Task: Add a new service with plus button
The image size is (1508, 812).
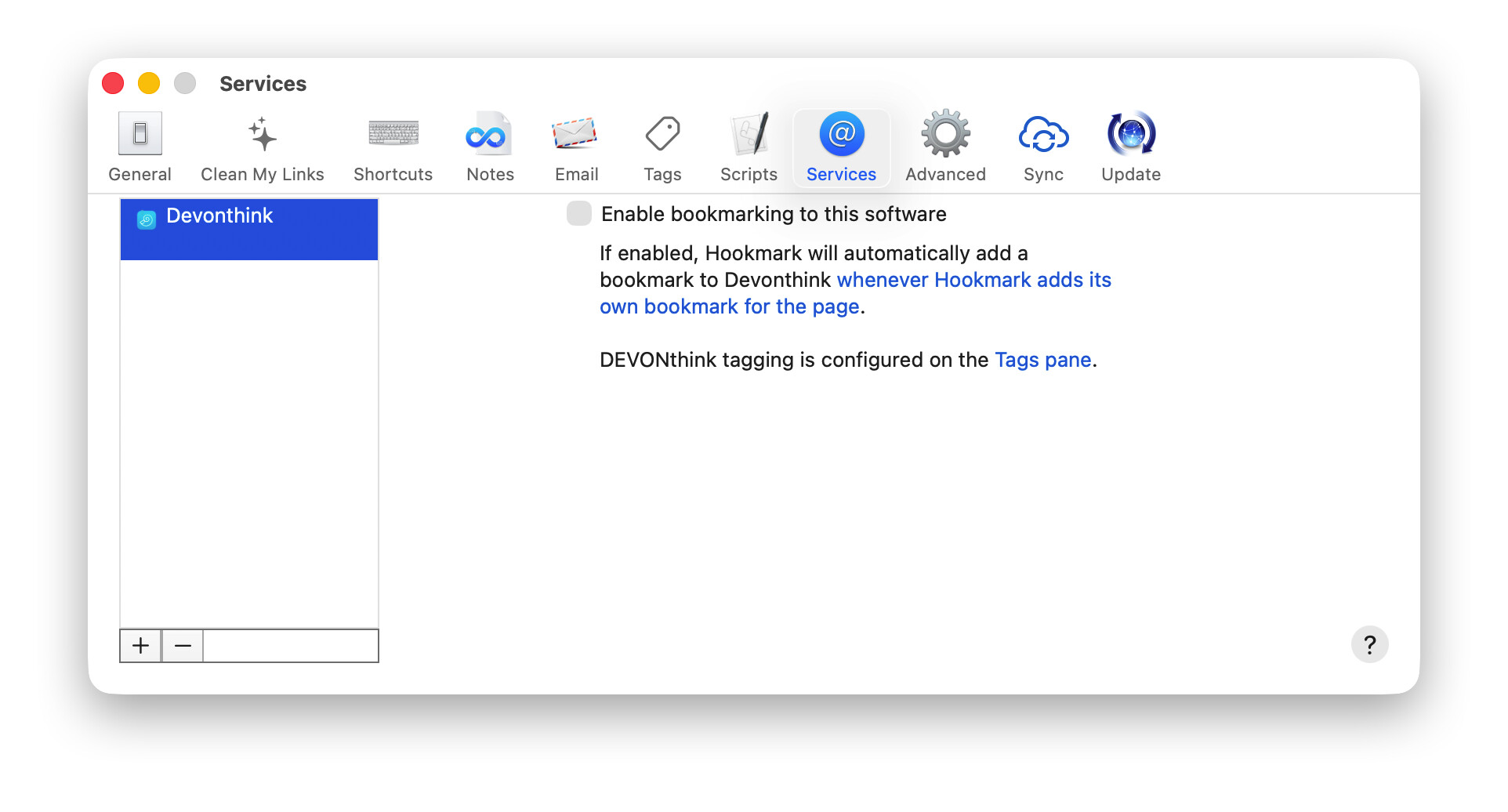Action: [x=141, y=646]
